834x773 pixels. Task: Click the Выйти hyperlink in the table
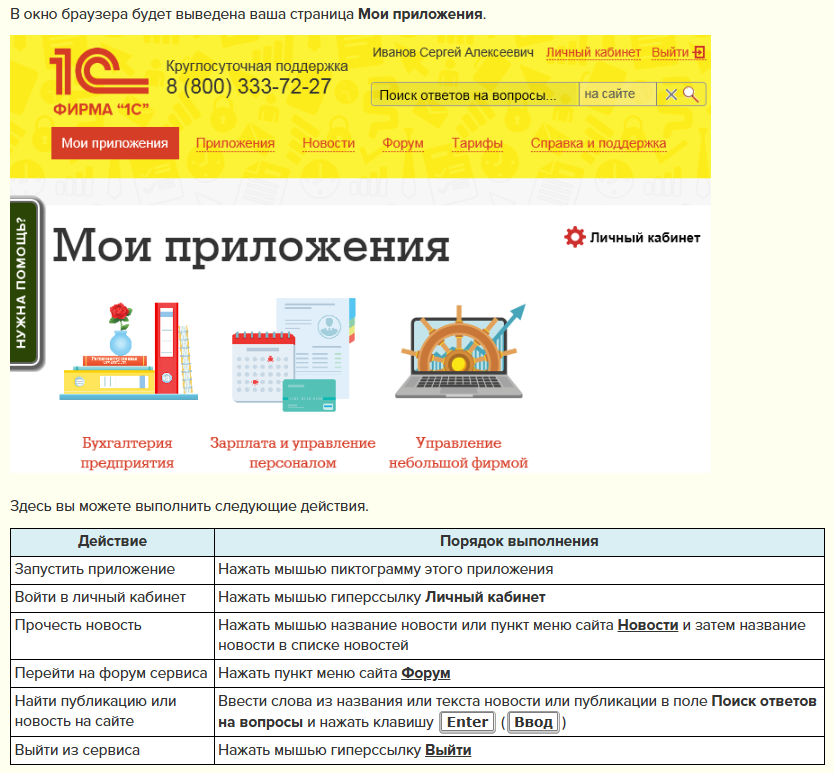click(x=448, y=750)
